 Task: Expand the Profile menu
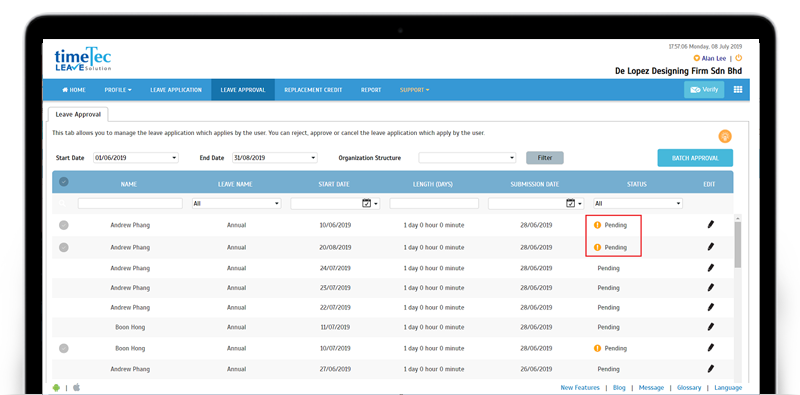pyautogui.click(x=118, y=90)
